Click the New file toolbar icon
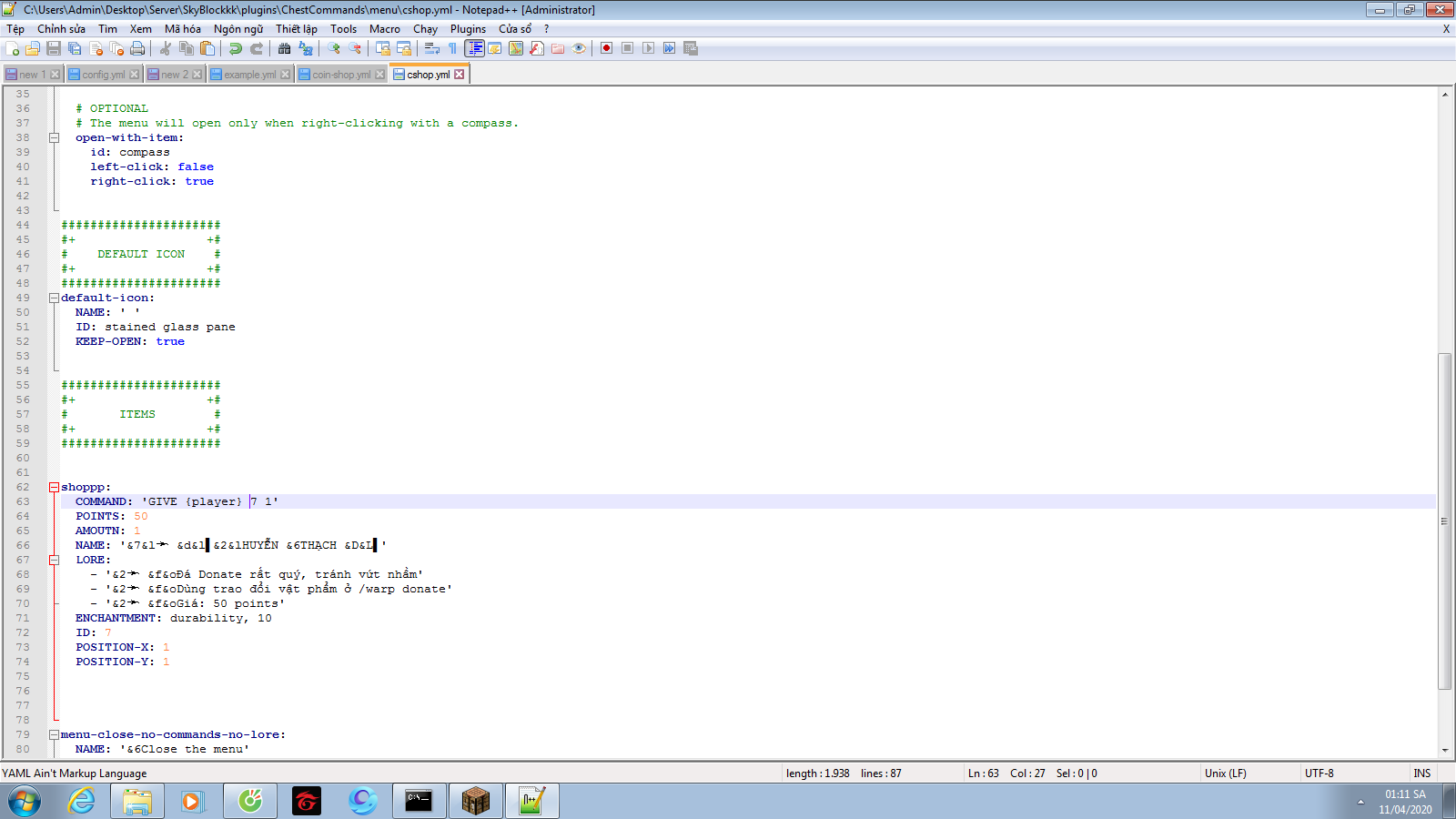 13,48
